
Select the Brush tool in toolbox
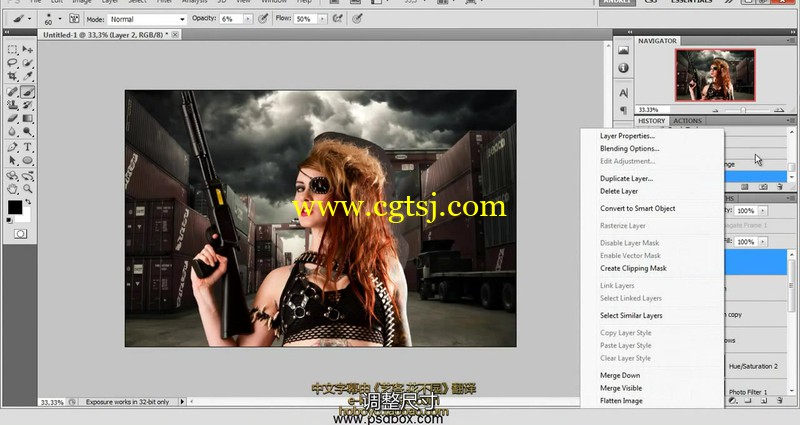[28, 92]
